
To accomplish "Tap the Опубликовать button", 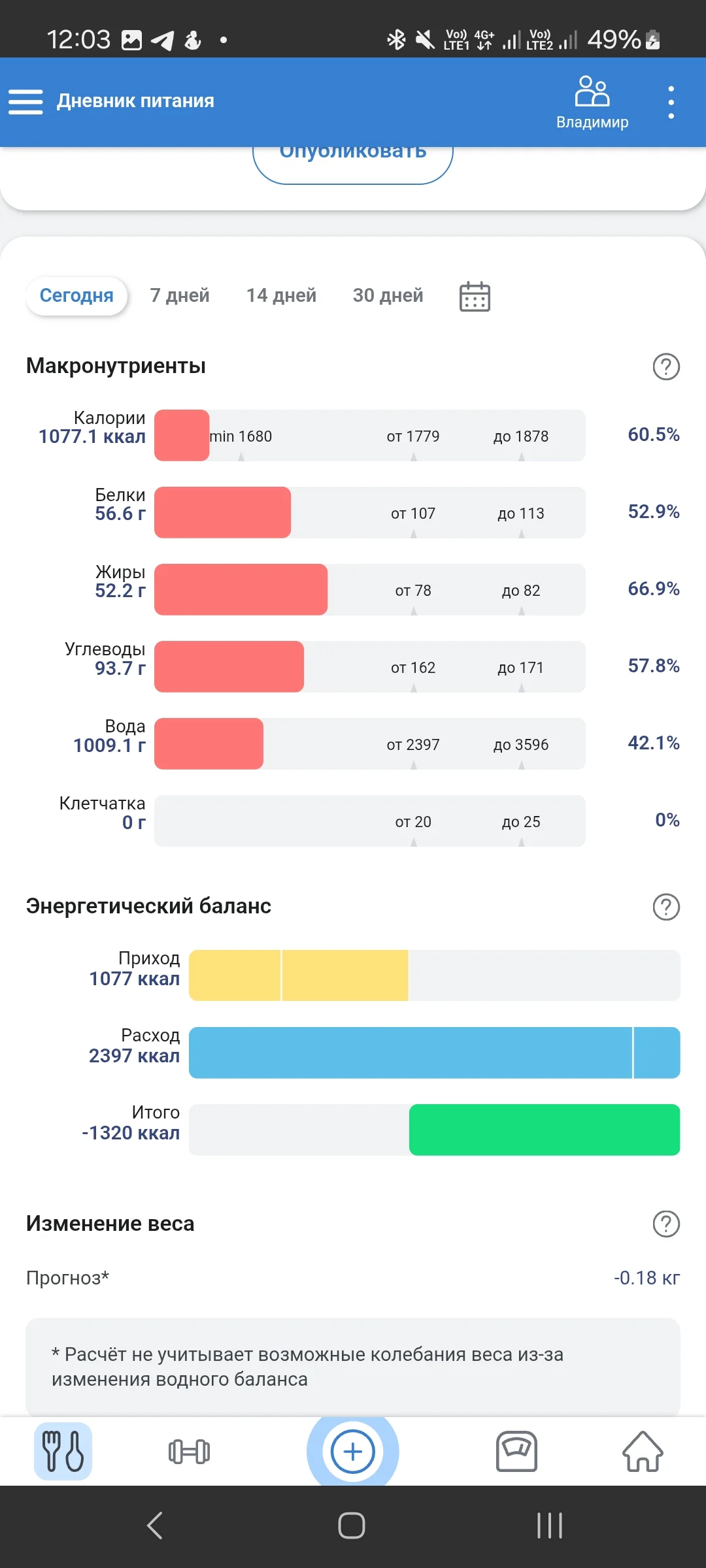I will 352,160.
